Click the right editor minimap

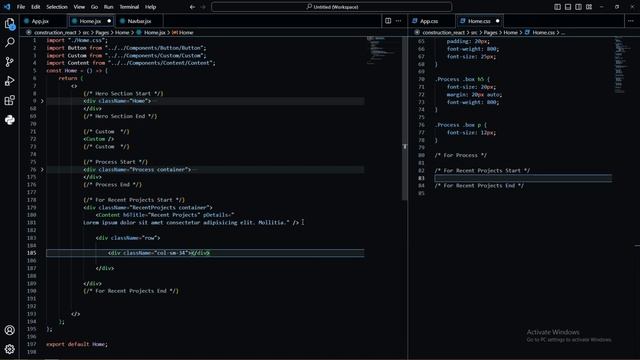[x=620, y=65]
